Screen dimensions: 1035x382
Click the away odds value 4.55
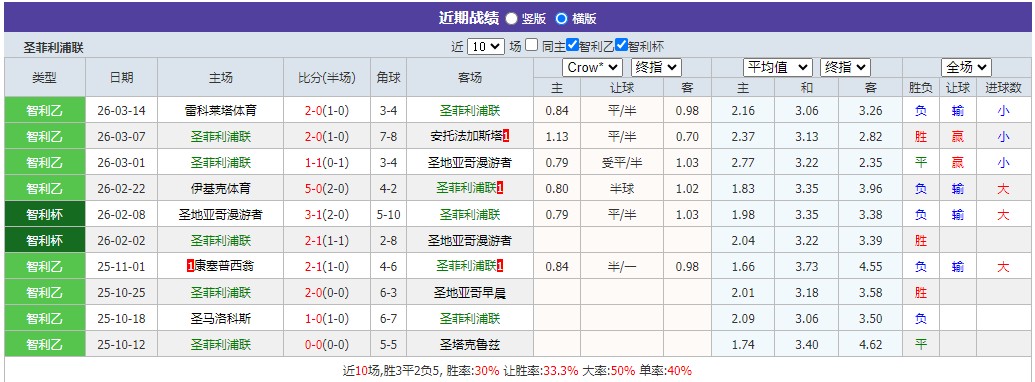coord(871,267)
